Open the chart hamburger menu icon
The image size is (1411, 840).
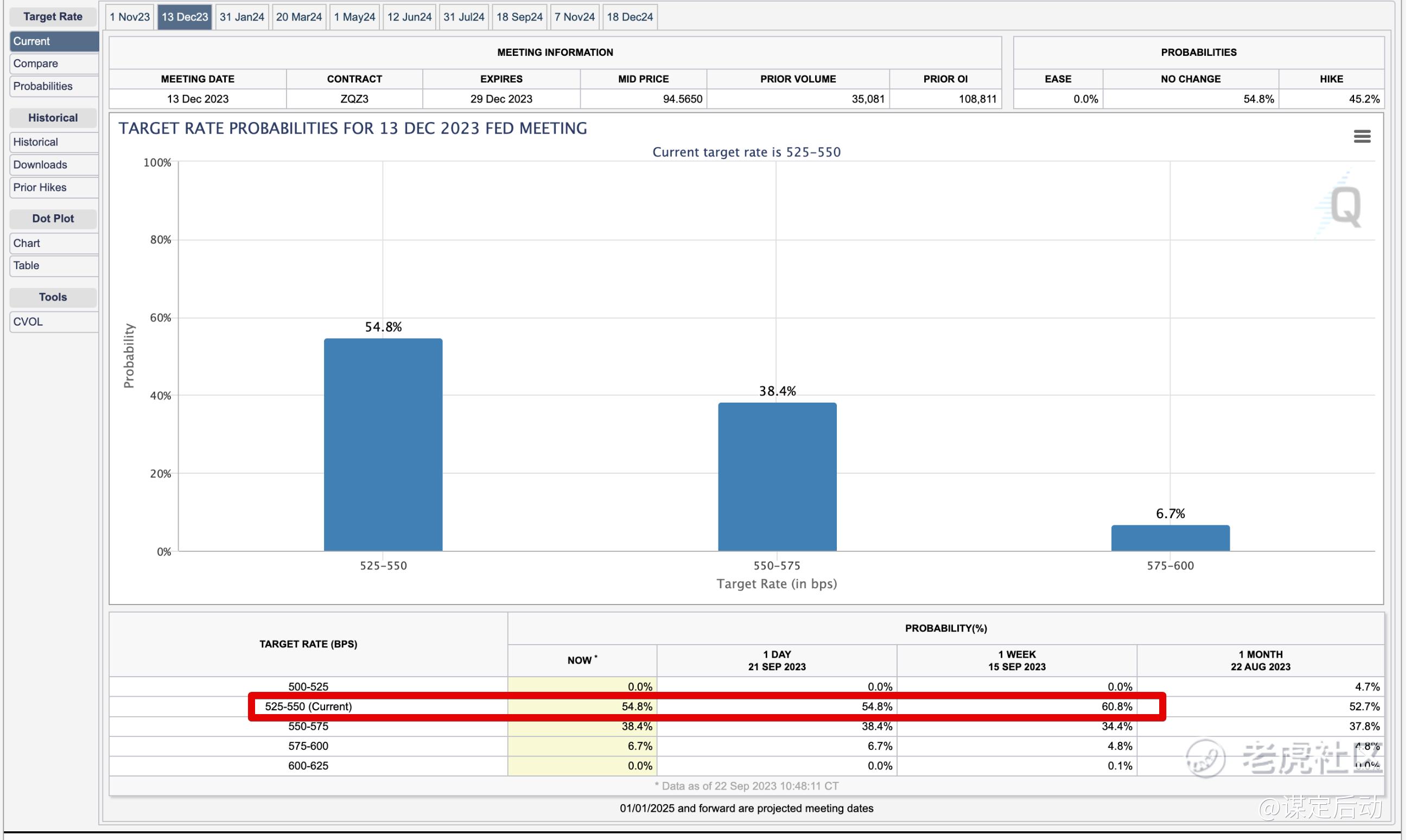1361,136
